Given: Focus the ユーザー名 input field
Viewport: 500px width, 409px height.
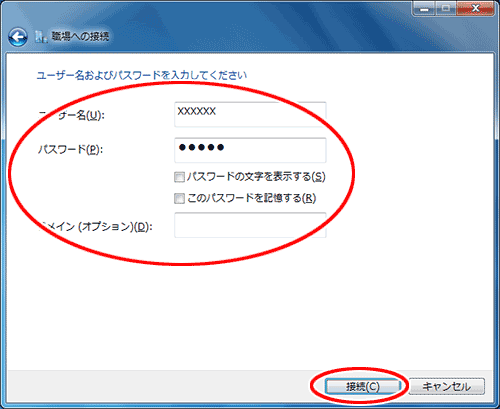Looking at the screenshot, I should (250, 115).
